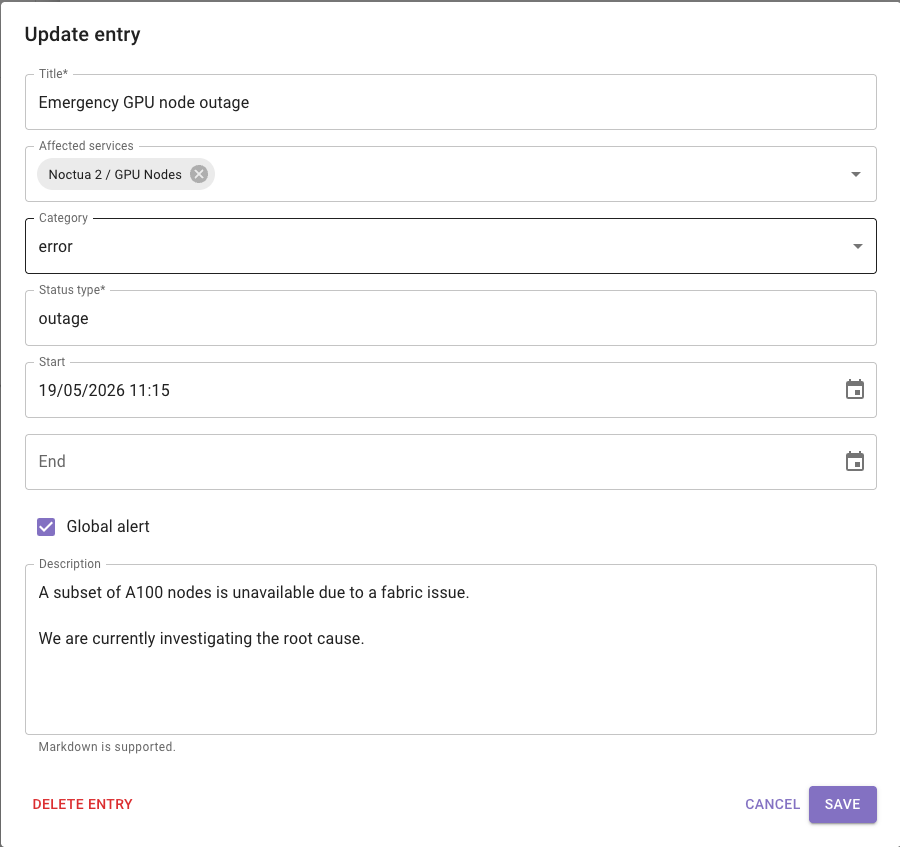
Task: Click the Save button
Action: click(842, 804)
